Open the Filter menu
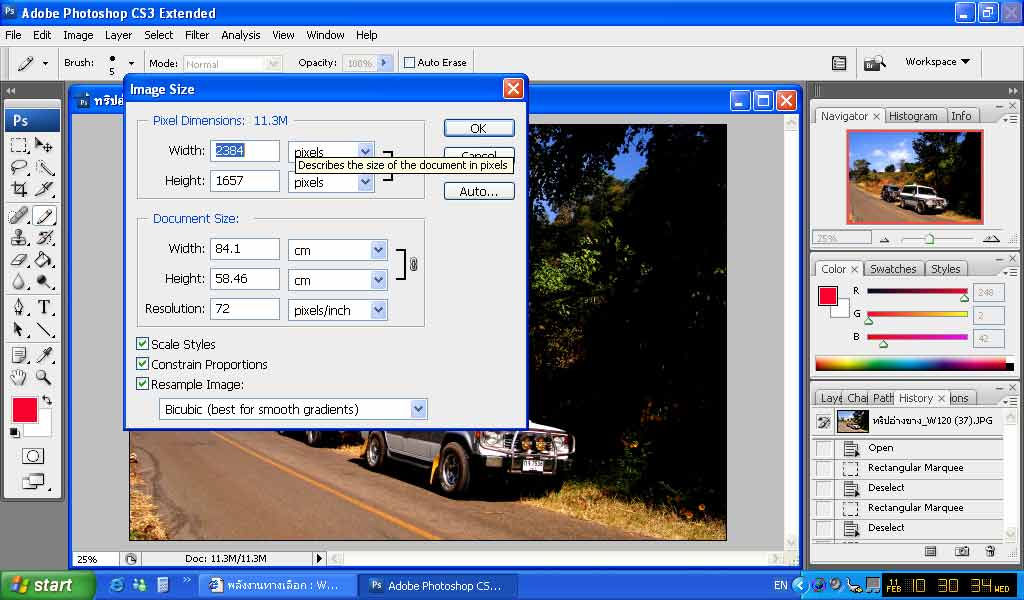This screenshot has height=600, width=1024. pyautogui.click(x=197, y=35)
